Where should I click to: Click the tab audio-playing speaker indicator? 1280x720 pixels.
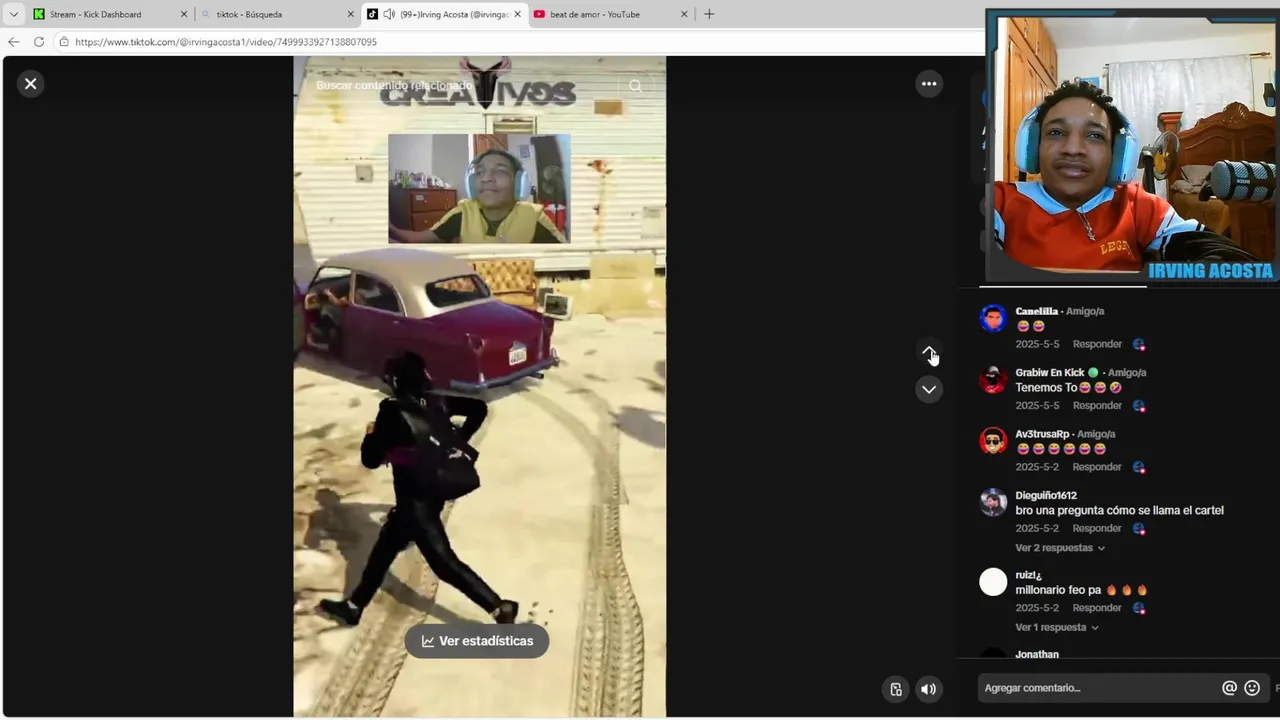389,14
